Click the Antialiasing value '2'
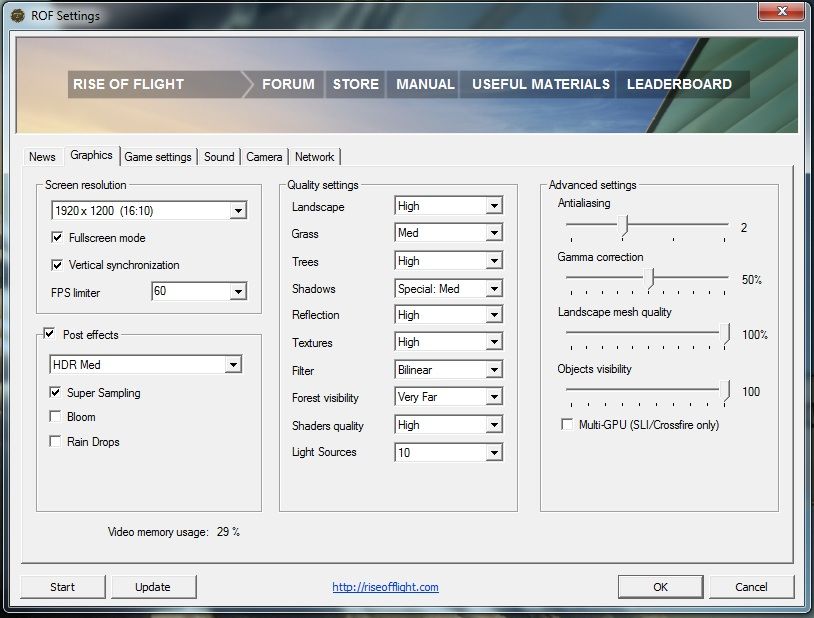Viewport: 814px width, 618px height. click(744, 227)
